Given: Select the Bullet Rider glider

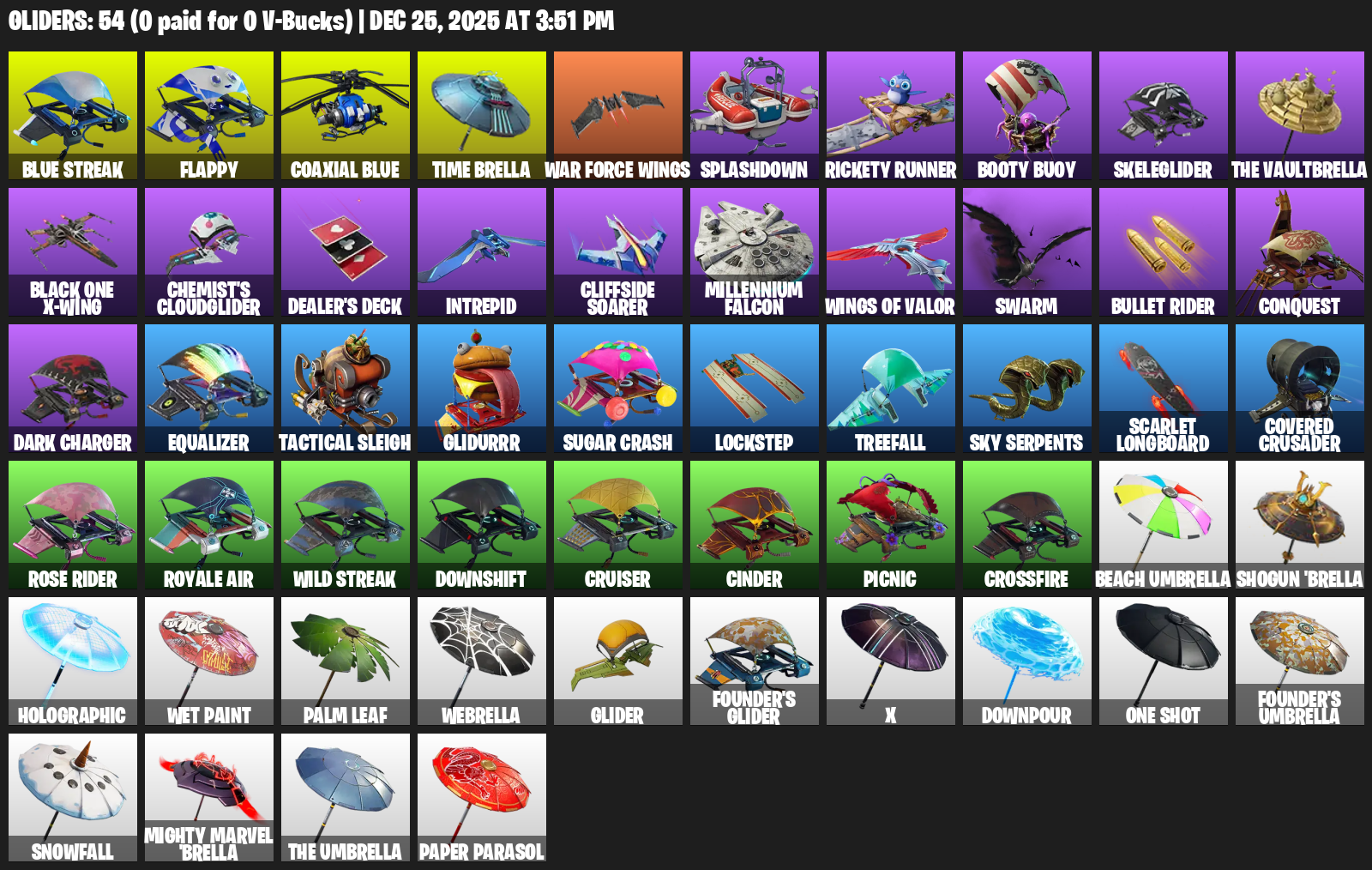Looking at the screenshot, I should [1164, 252].
